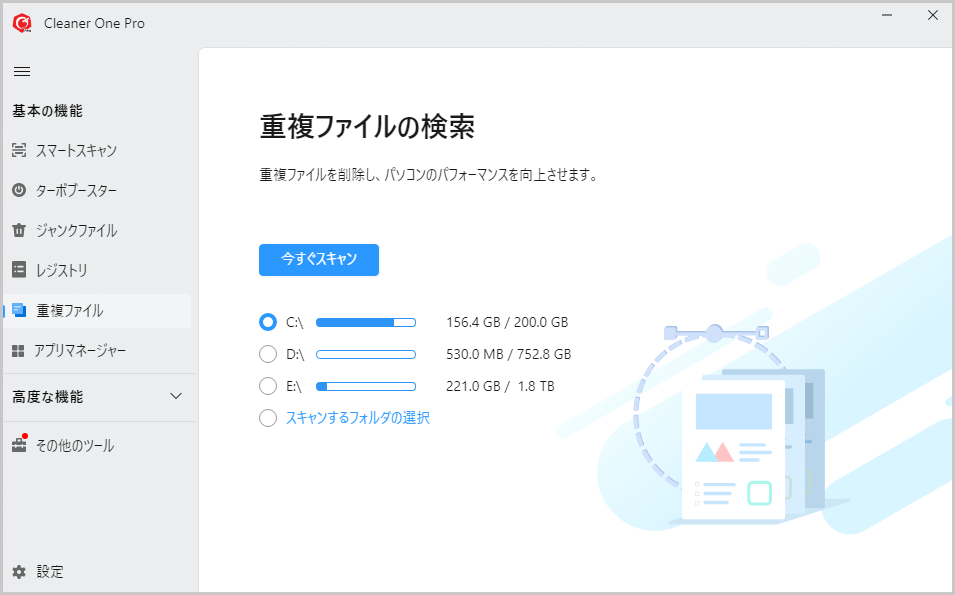Click the Registry icon (レジストリ)
Image resolution: width=955 pixels, height=595 pixels.
pos(19,270)
